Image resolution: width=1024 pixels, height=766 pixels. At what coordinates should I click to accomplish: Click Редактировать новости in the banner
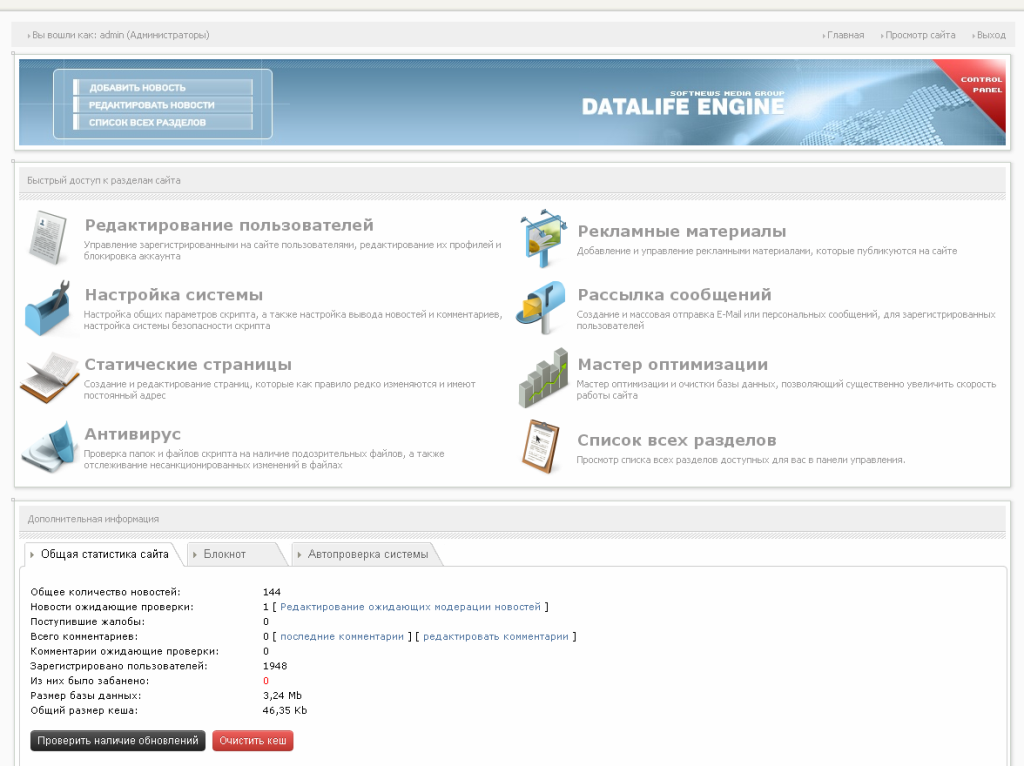pyautogui.click(x=151, y=105)
